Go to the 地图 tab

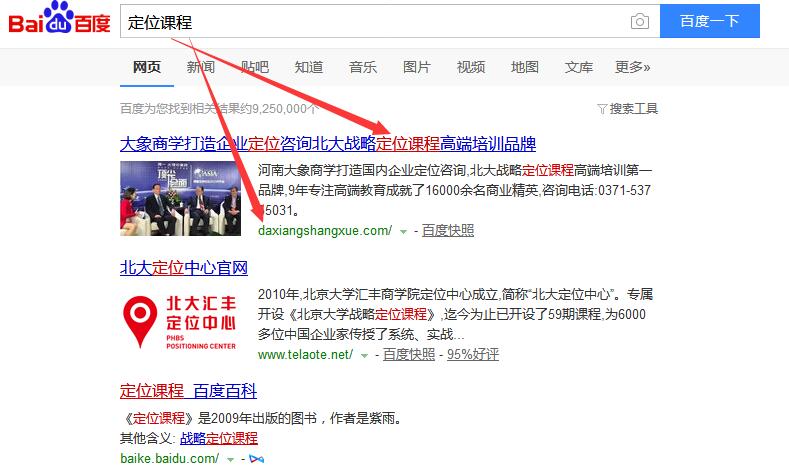[x=524, y=67]
